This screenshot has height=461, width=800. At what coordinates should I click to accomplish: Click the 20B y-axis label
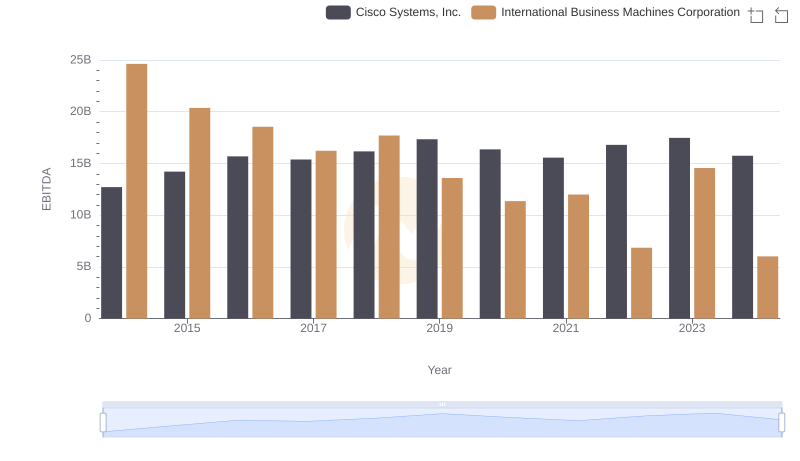pyautogui.click(x=81, y=111)
